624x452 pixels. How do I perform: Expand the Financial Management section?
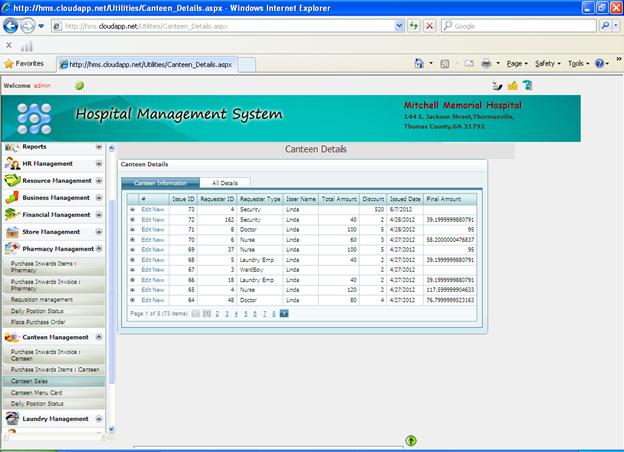tap(99, 214)
